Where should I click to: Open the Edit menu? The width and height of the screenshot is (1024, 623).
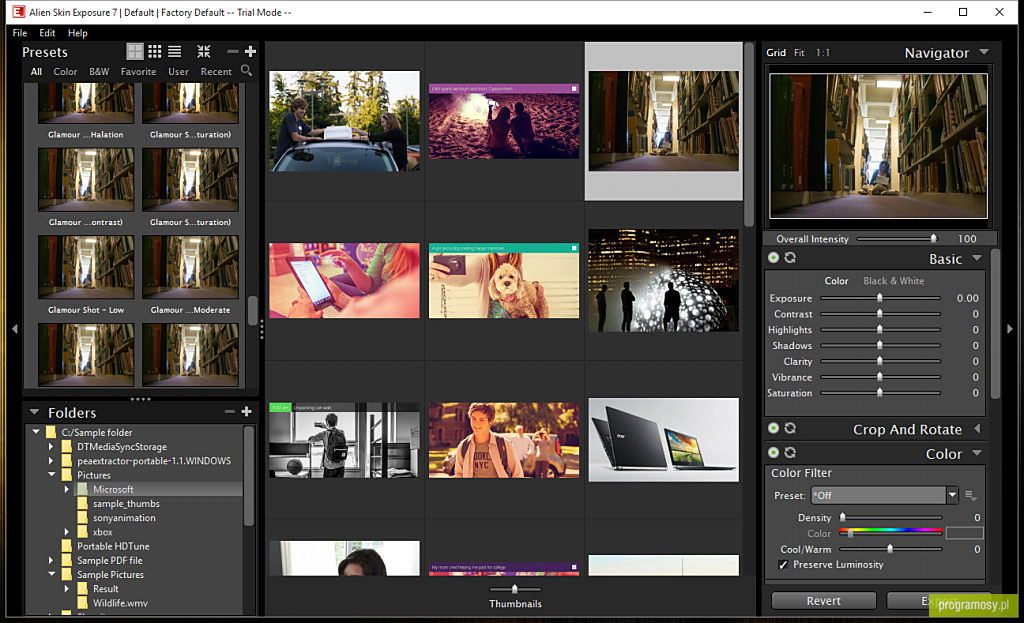click(47, 33)
